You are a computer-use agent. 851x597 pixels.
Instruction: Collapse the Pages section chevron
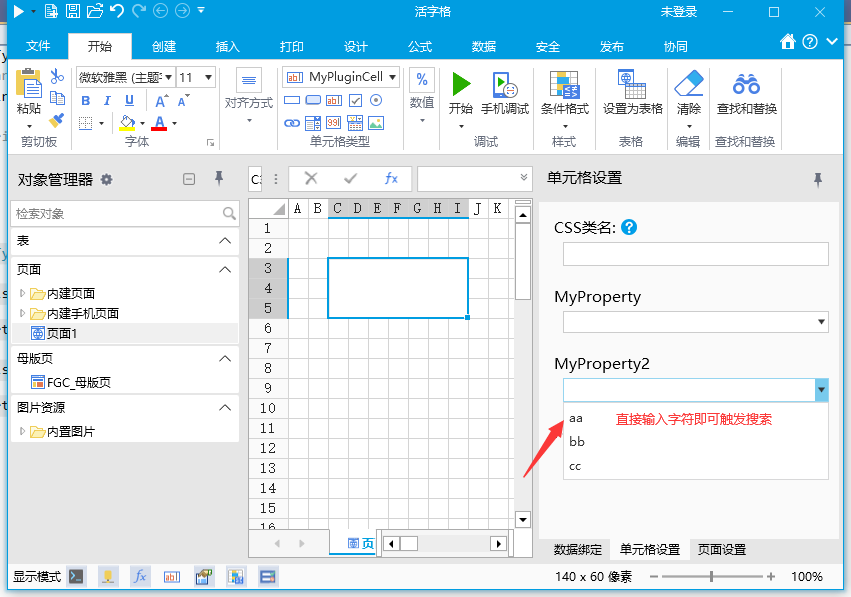pyautogui.click(x=225, y=269)
